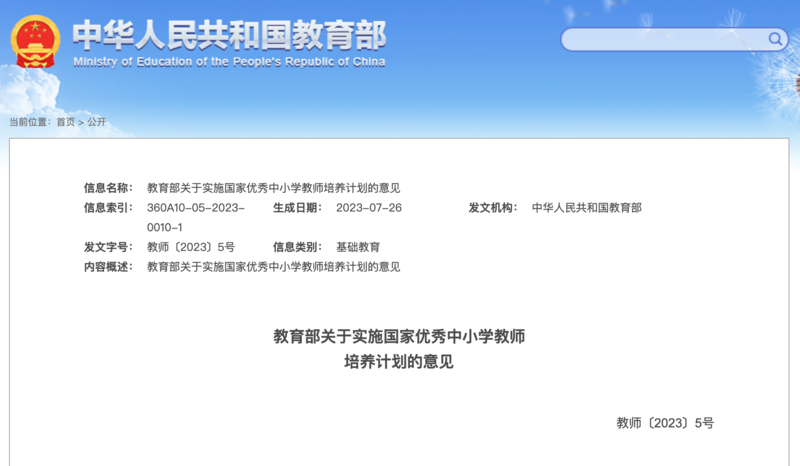The width and height of the screenshot is (800, 466).
Task: Click the index number 360A10-05-2023-0010-1
Action: pos(195,217)
